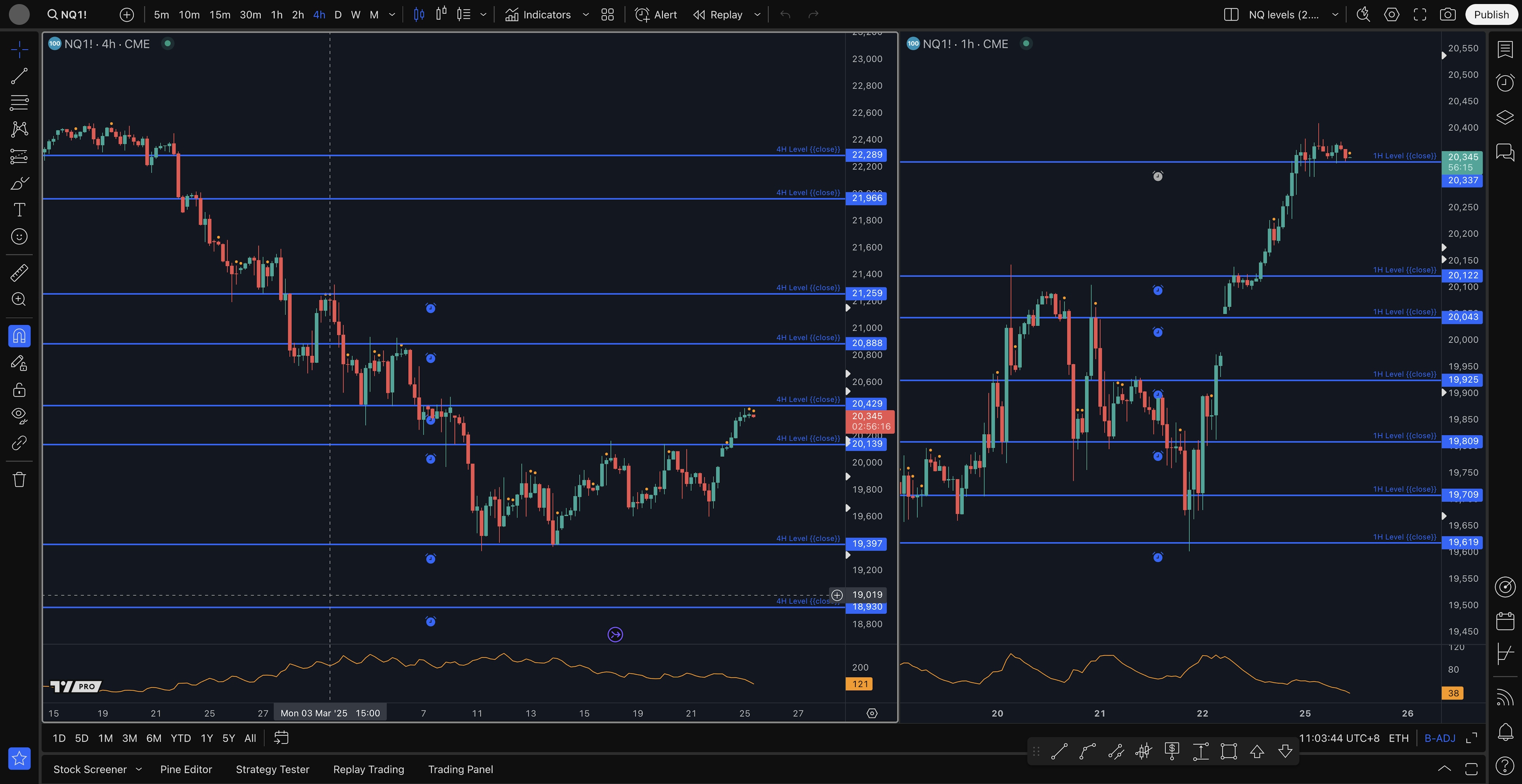Select the trend line drawing tool
Image resolution: width=1522 pixels, height=784 pixels.
tap(19, 76)
